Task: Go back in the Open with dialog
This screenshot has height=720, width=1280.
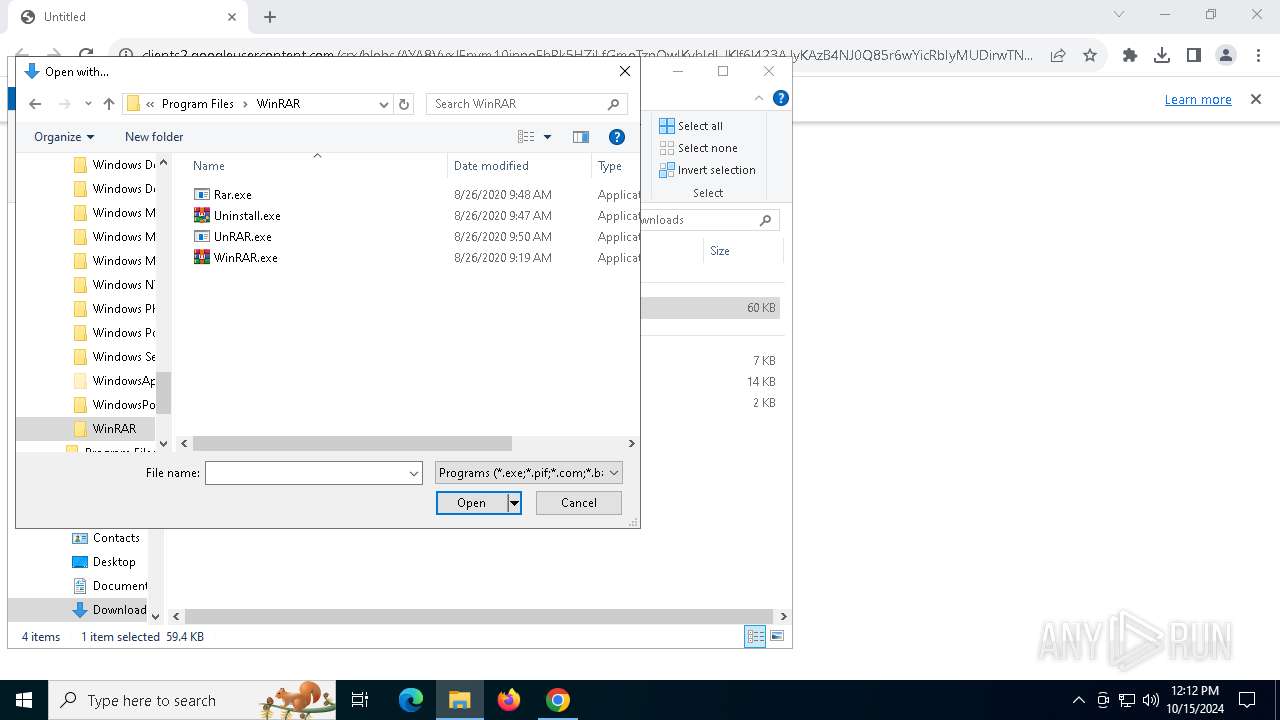Action: click(x=35, y=104)
